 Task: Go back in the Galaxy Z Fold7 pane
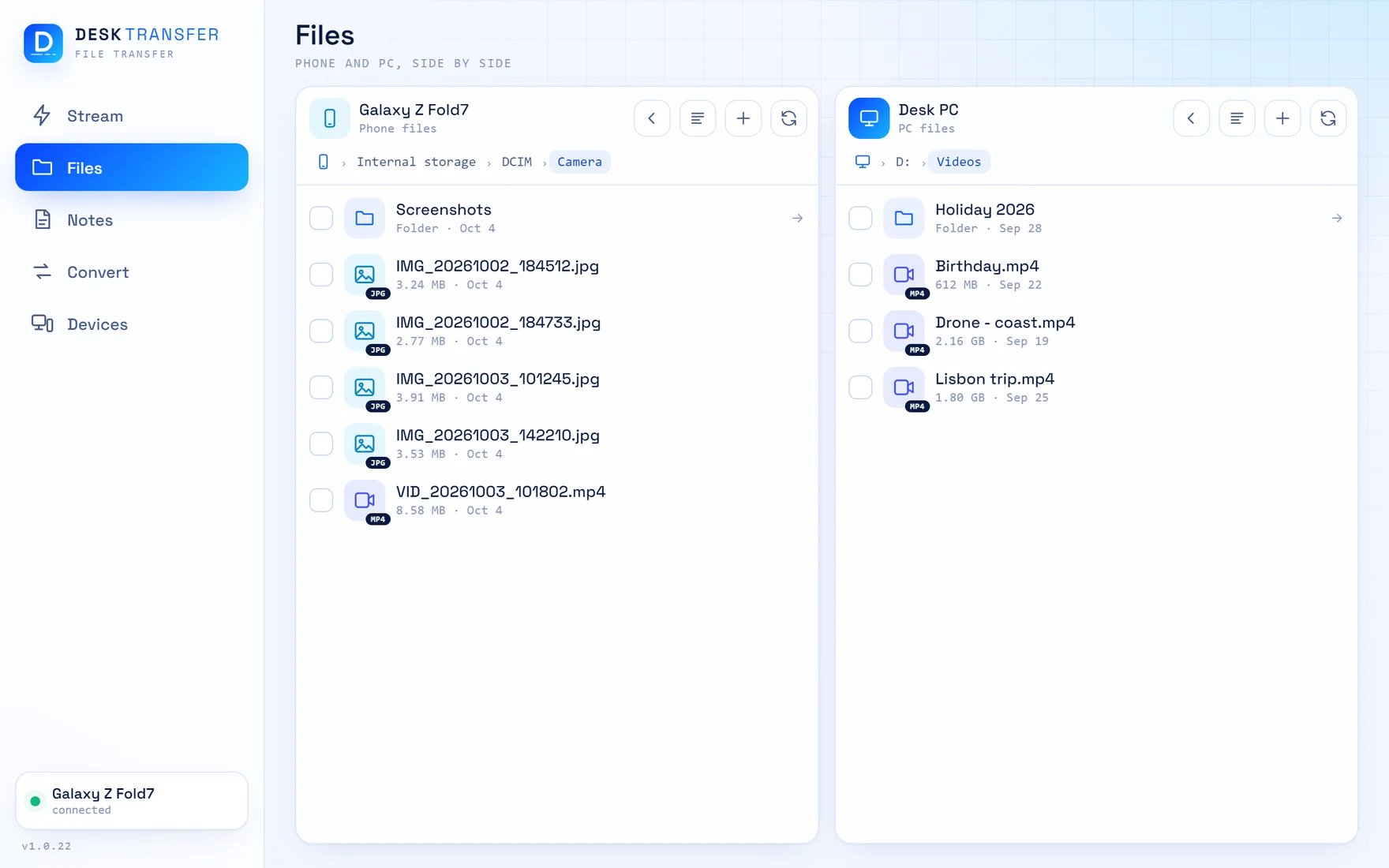coord(652,118)
